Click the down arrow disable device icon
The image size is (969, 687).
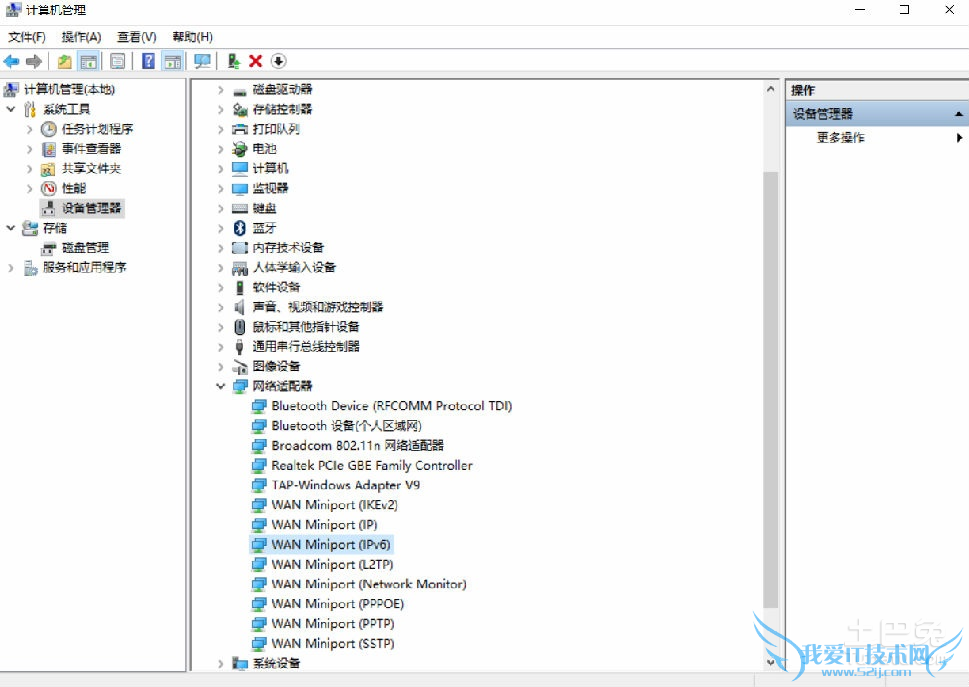point(278,61)
